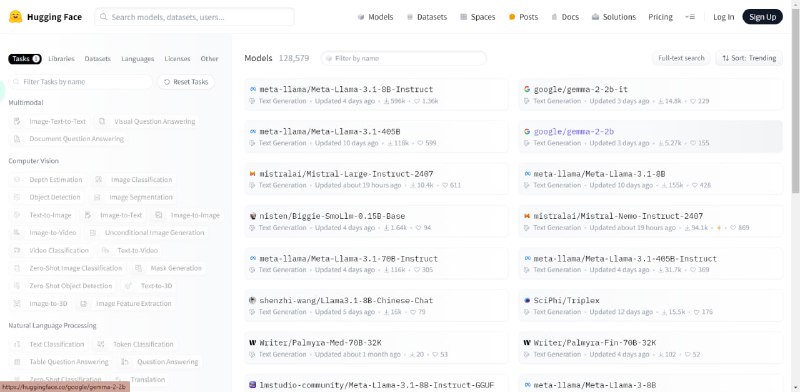Toggle the Depth Estimation task filter

pyautogui.click(x=48, y=180)
